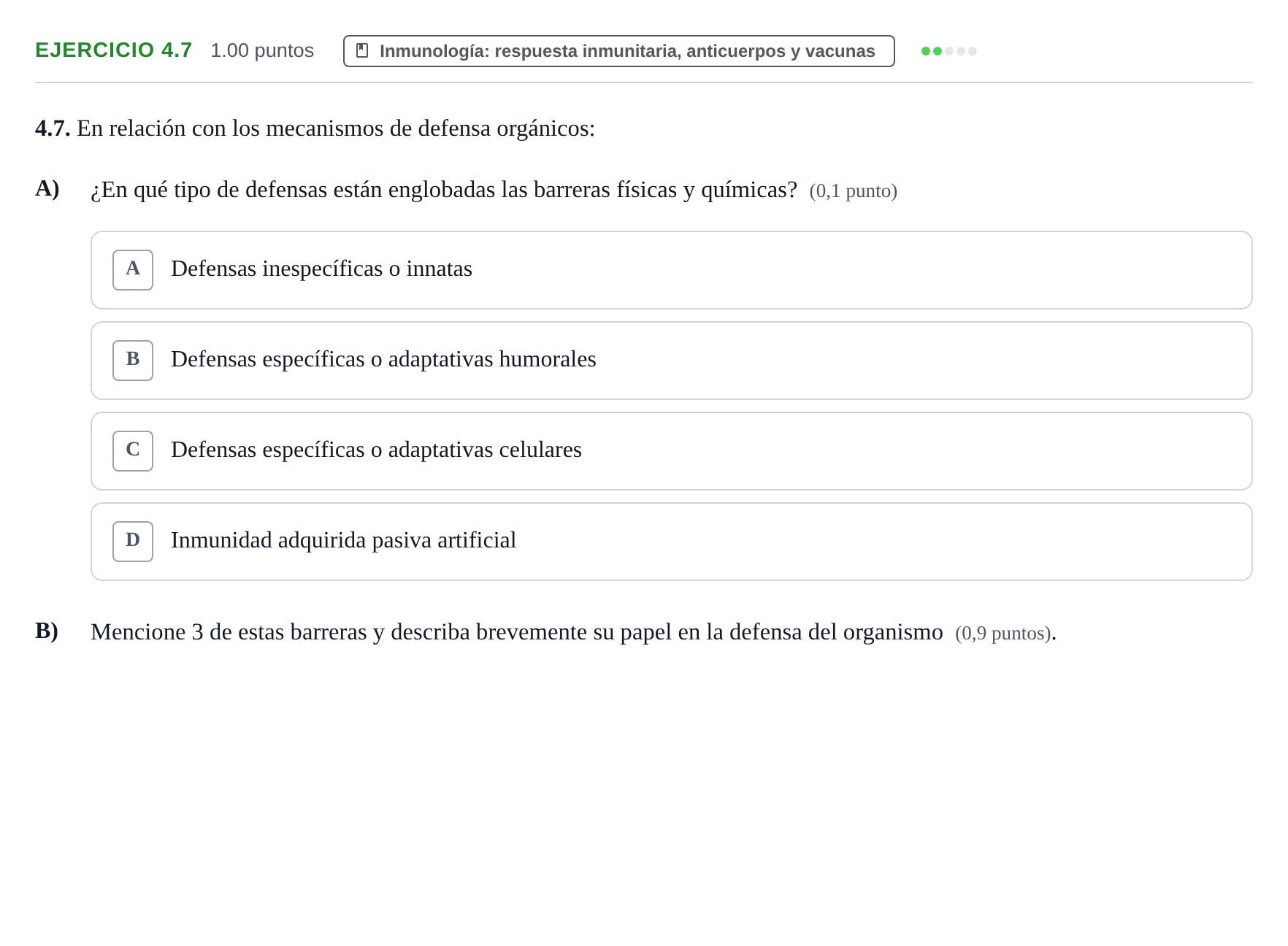Click the bold 'B)' question label
Screen dimensions: 1288x946
(47, 631)
